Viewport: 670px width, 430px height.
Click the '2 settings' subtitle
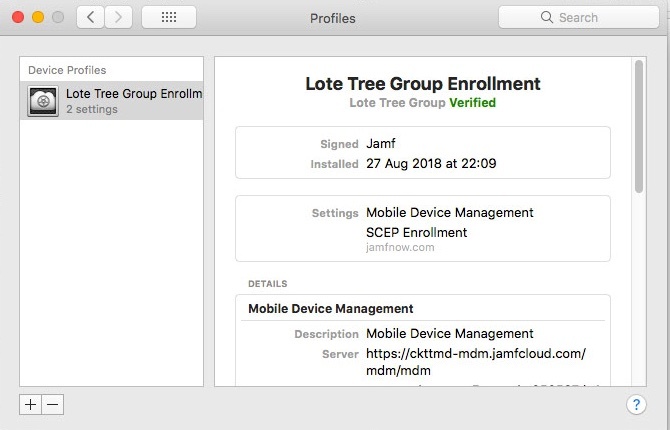(92, 109)
